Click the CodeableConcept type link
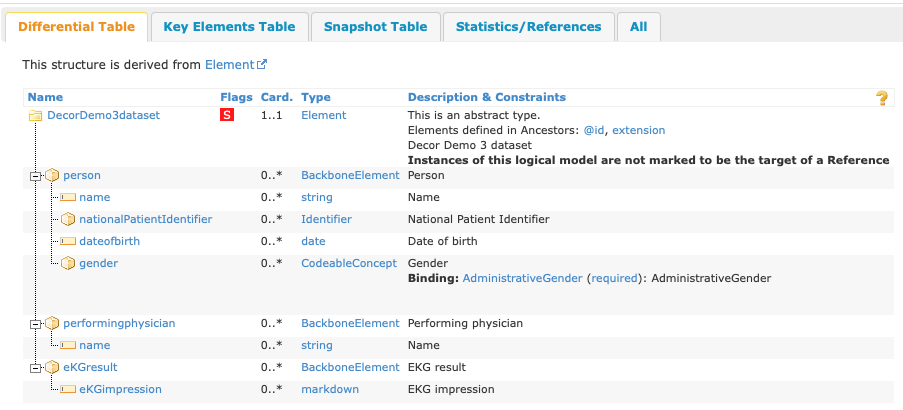The image size is (903, 410). (x=349, y=264)
